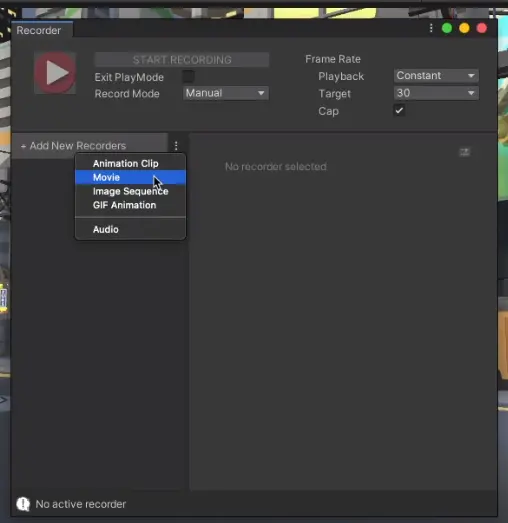
Task: Click the Record Mode label
Action: coord(127,94)
